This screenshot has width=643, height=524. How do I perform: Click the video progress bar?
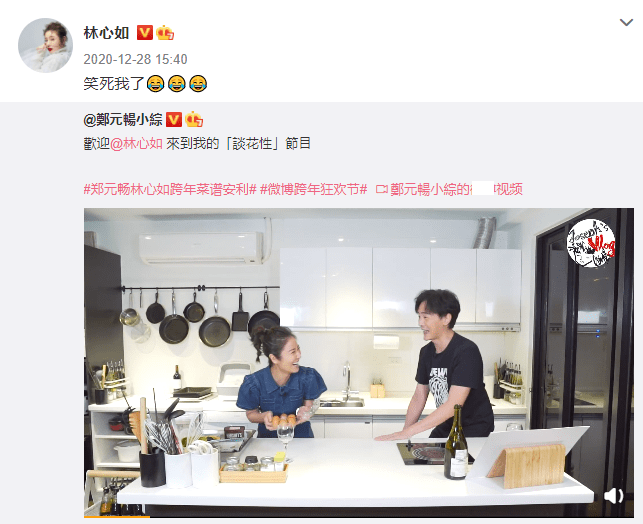(x=359, y=517)
